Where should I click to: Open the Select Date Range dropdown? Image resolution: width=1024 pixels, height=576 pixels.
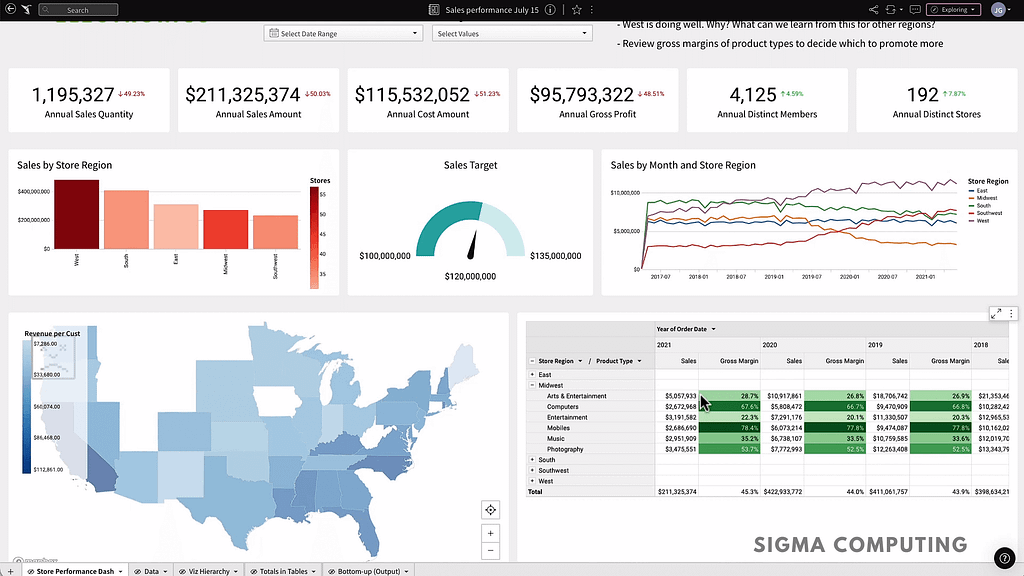coord(343,33)
